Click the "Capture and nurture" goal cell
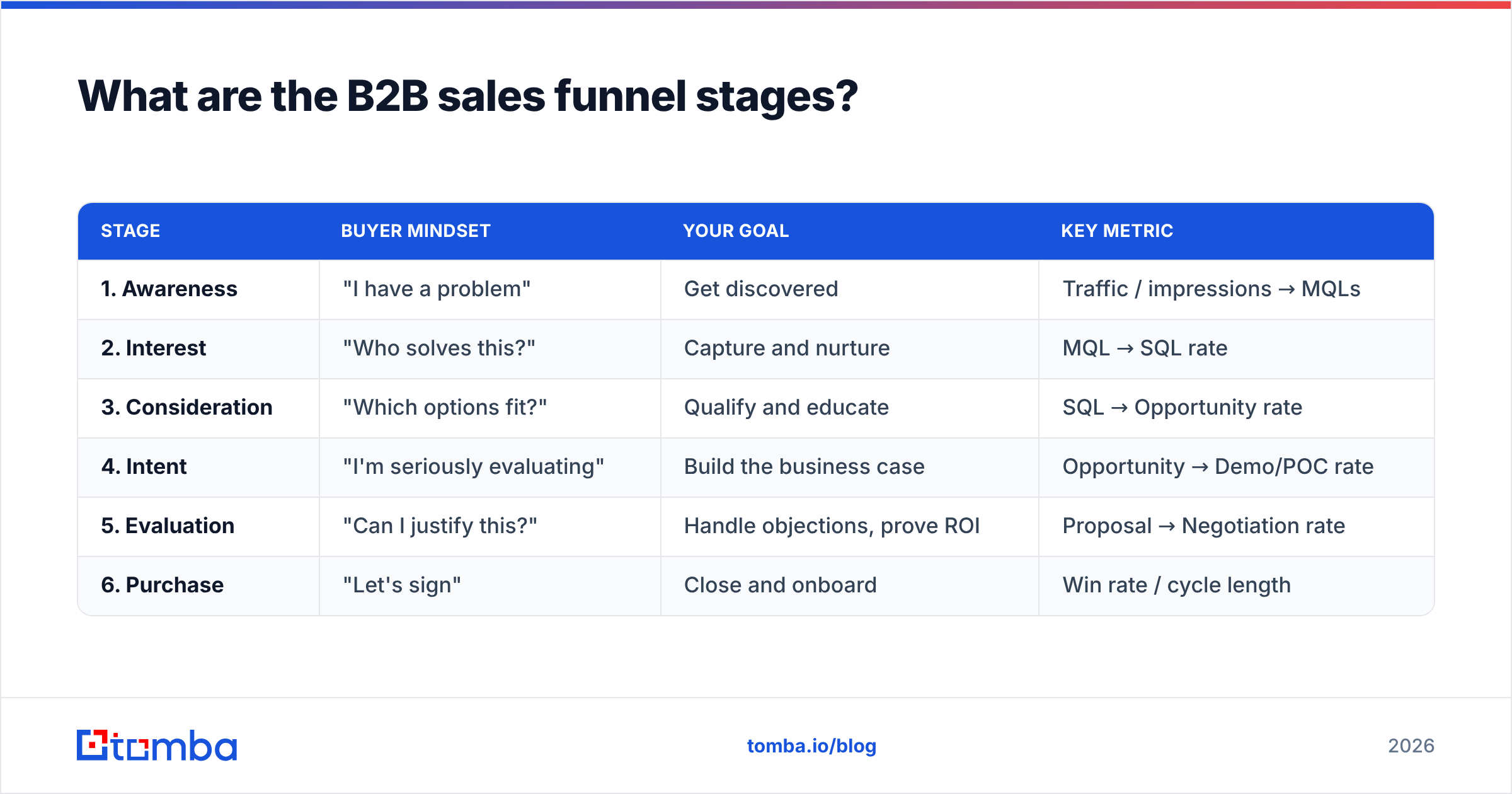The width and height of the screenshot is (1512, 794). [850, 348]
